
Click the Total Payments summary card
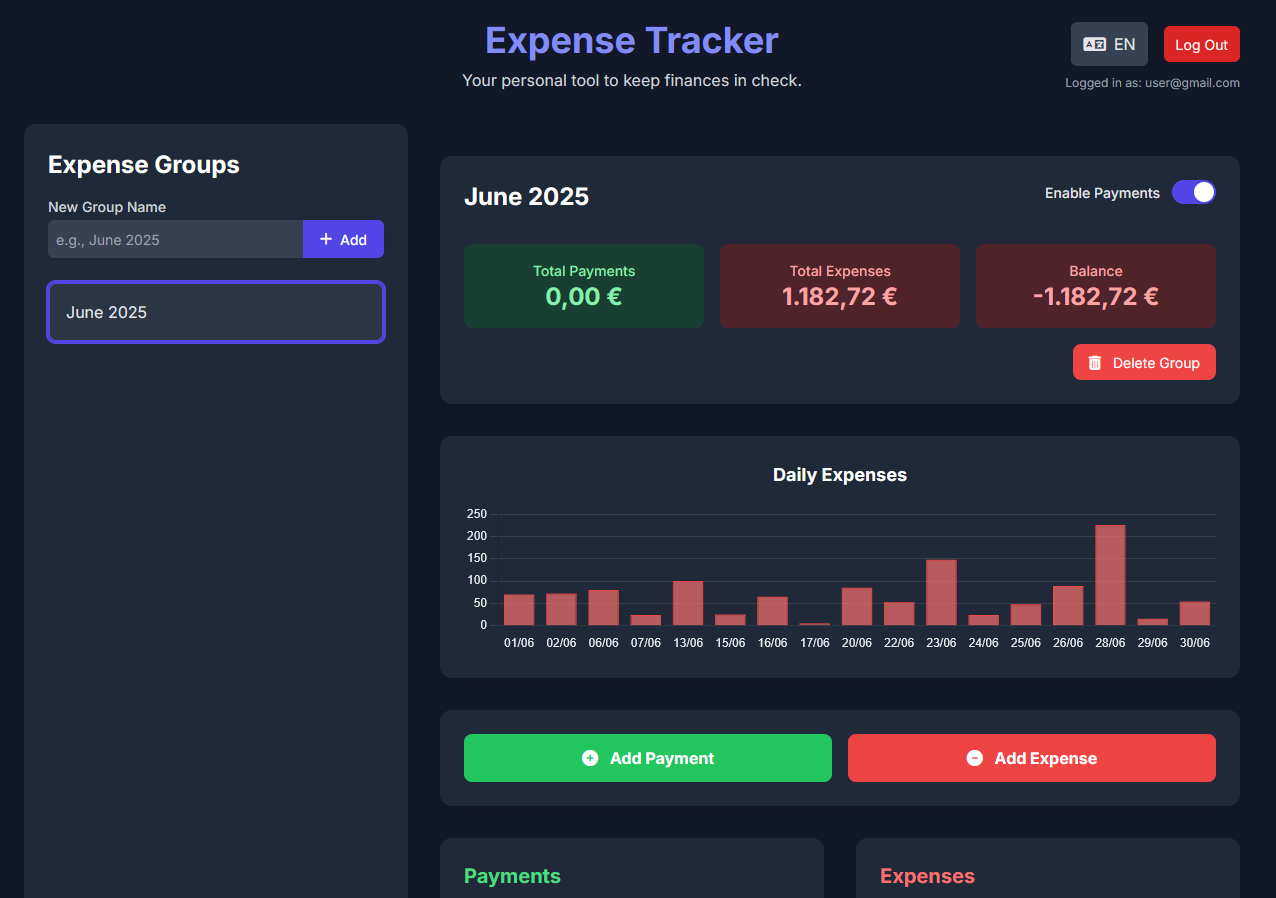(584, 286)
